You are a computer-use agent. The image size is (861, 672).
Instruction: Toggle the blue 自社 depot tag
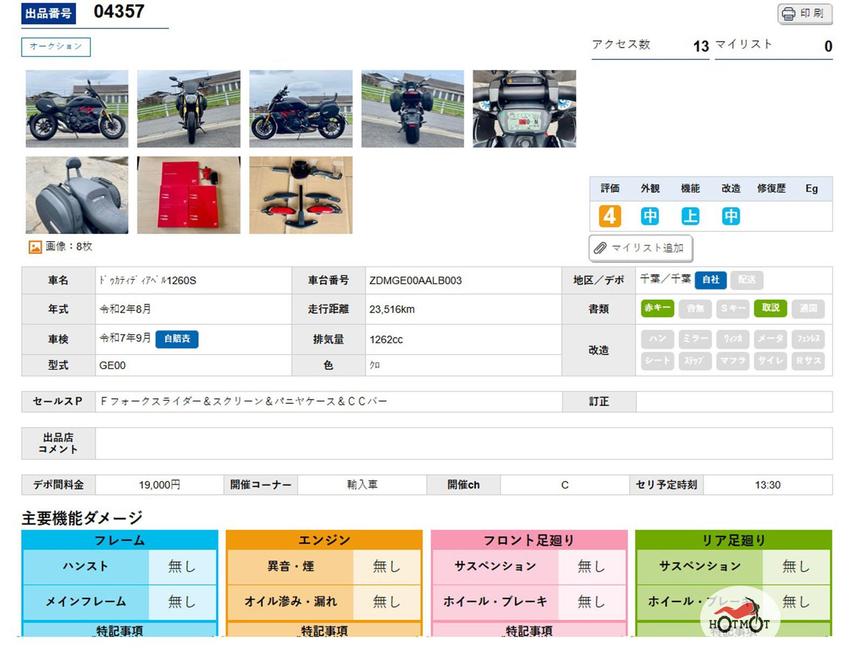pyautogui.click(x=710, y=281)
